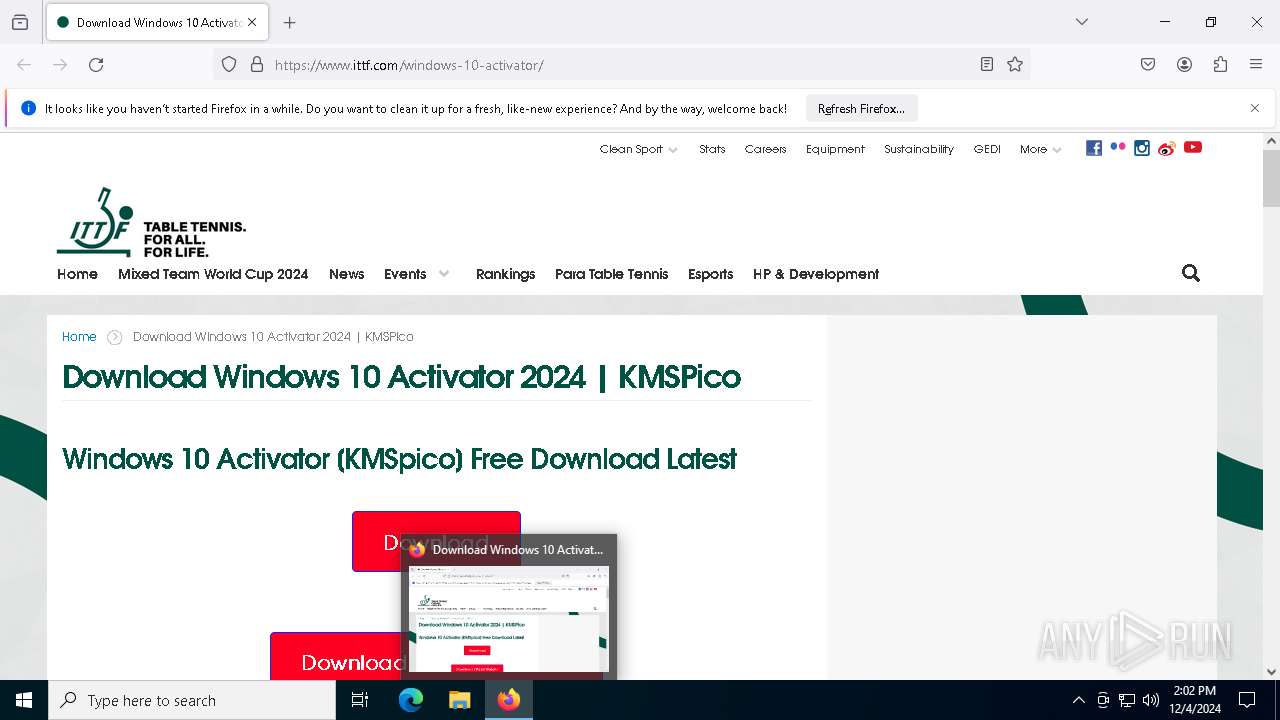Open tracking protection shield icon
1280x720 pixels.
[x=229, y=65]
